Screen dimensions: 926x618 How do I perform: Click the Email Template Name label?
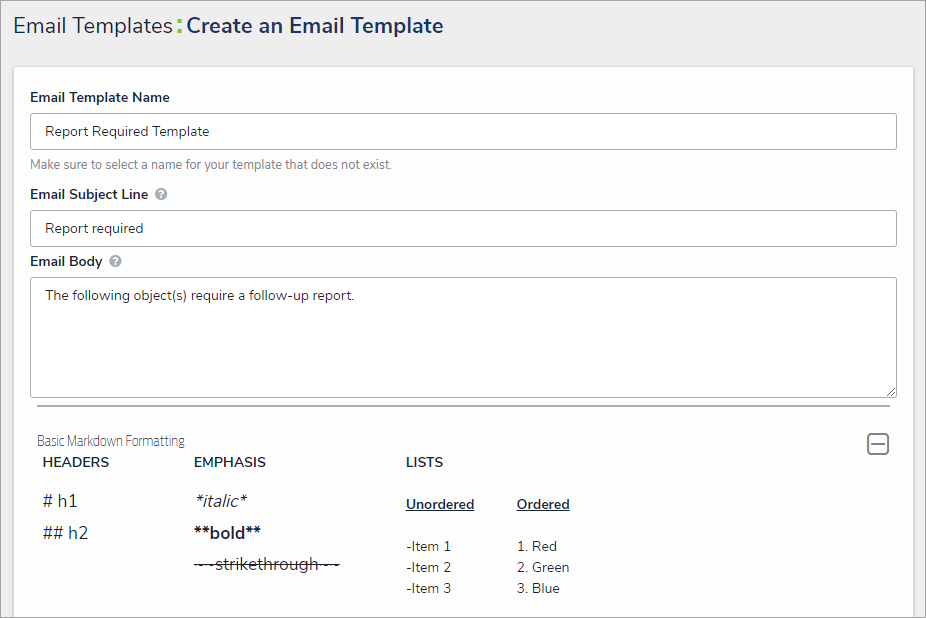point(100,98)
